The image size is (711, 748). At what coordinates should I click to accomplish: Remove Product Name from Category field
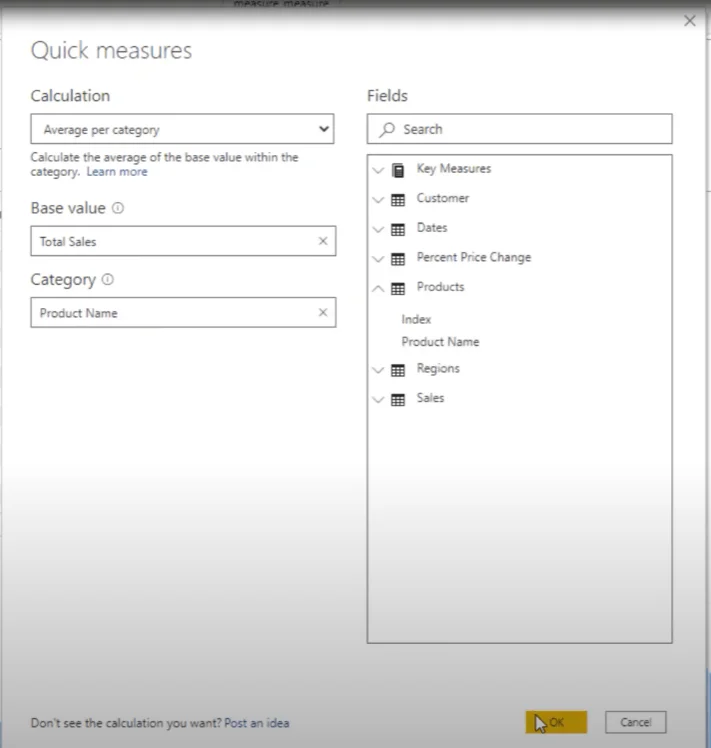323,312
